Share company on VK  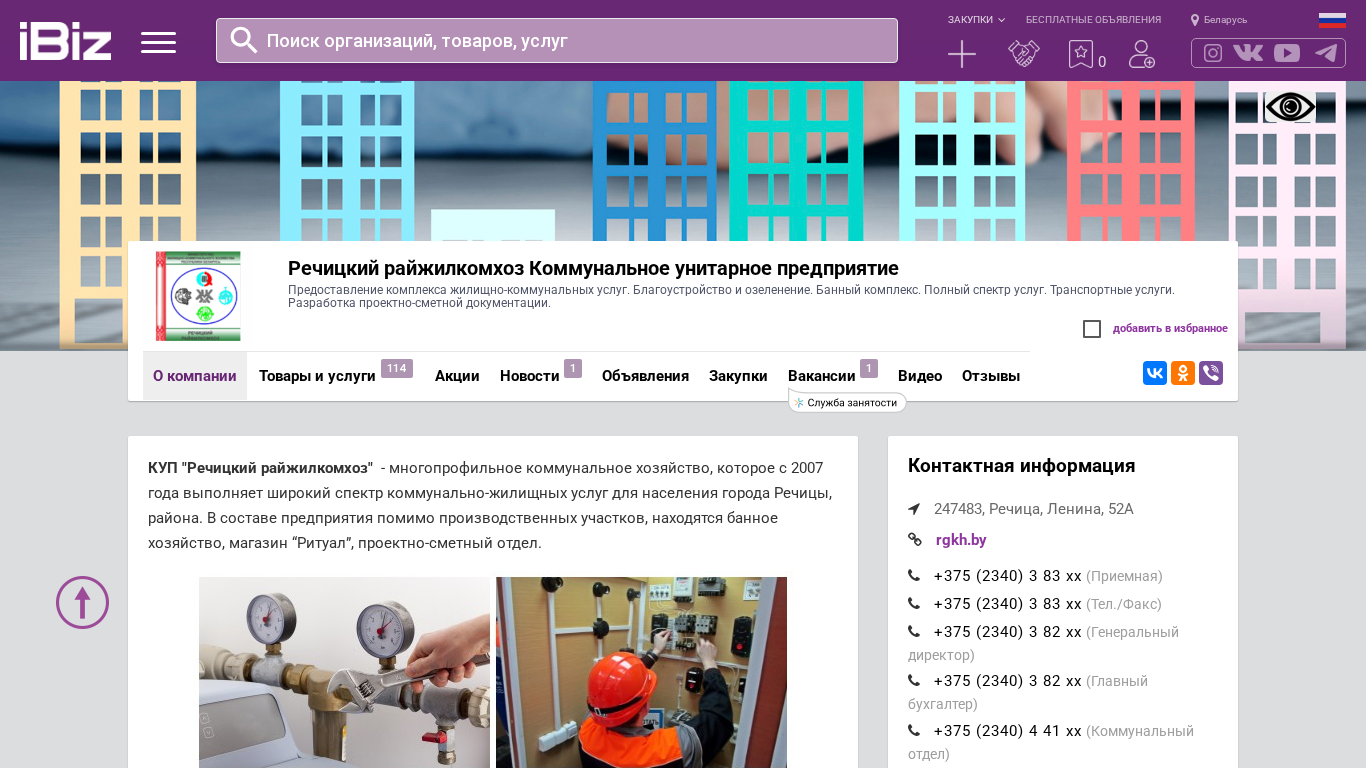pyautogui.click(x=1155, y=373)
